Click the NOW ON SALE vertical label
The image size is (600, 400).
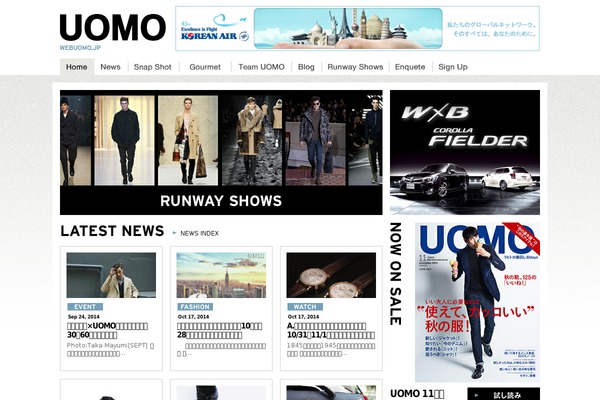click(x=396, y=274)
